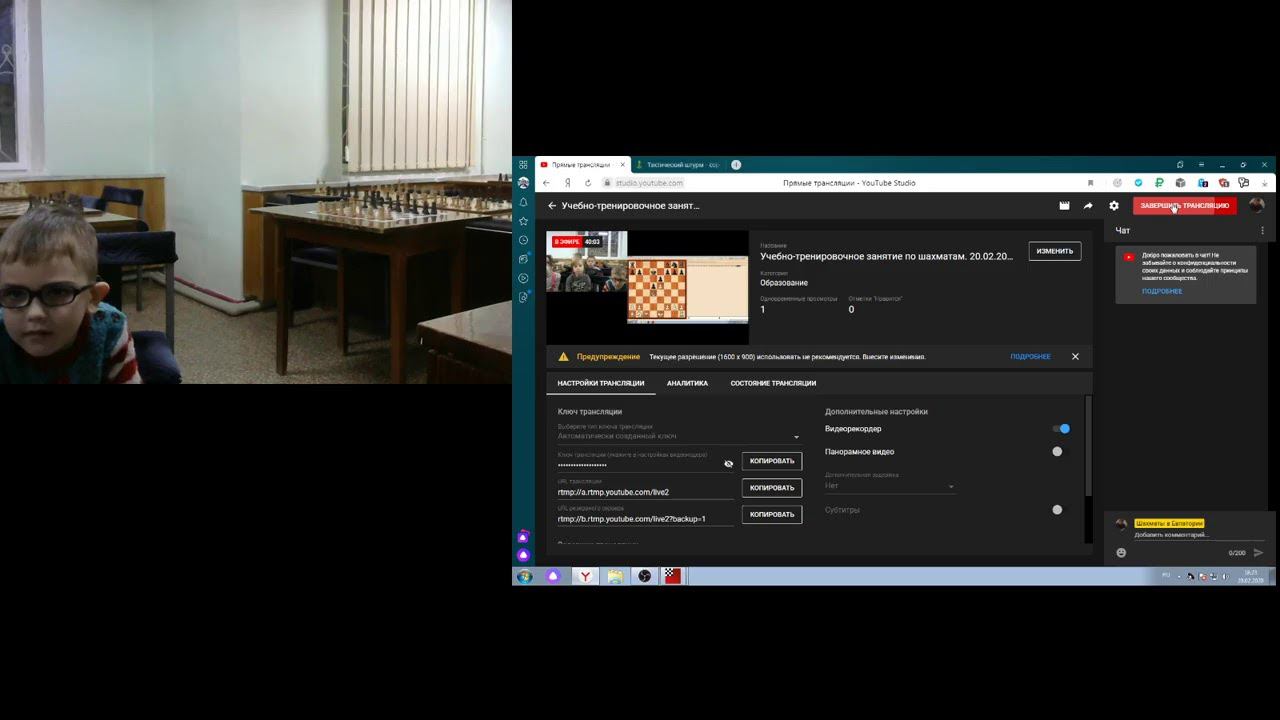This screenshot has width=1280, height=720.
Task: Open the emoji picker in chat
Action: coord(1121,552)
